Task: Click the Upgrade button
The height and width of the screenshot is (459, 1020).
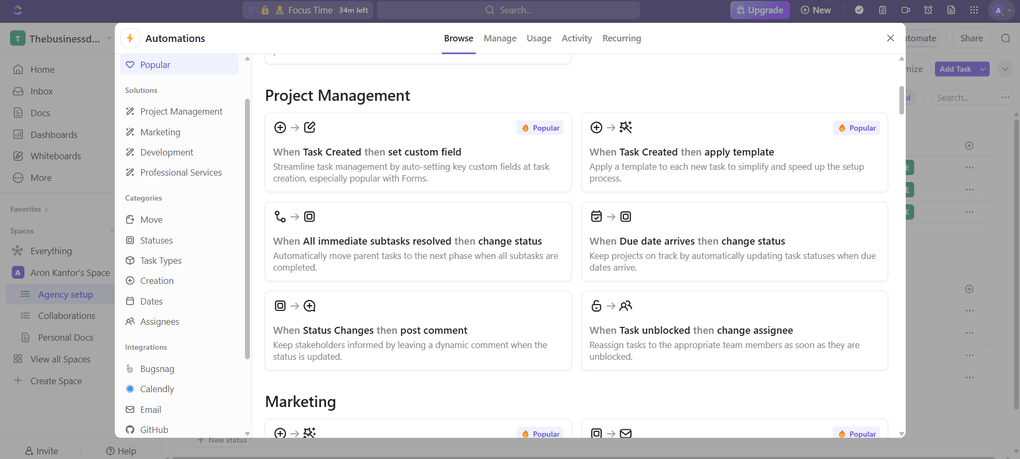Action: click(760, 10)
